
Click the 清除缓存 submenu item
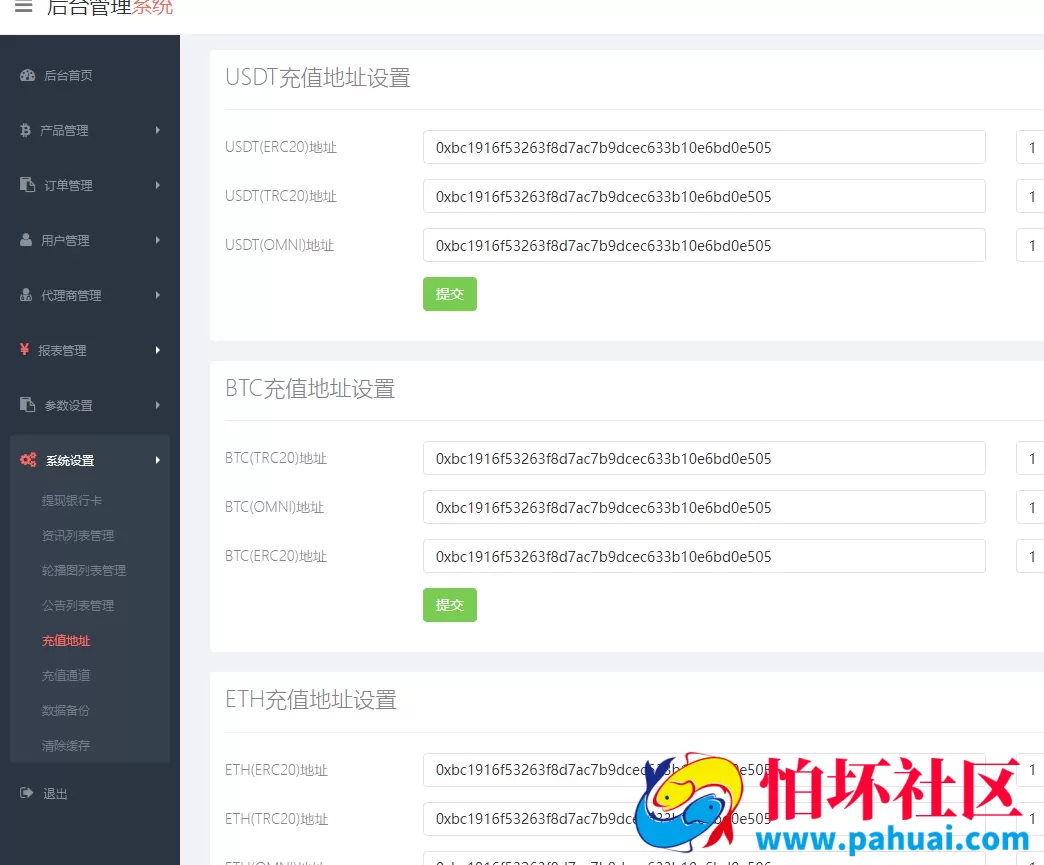tap(66, 746)
